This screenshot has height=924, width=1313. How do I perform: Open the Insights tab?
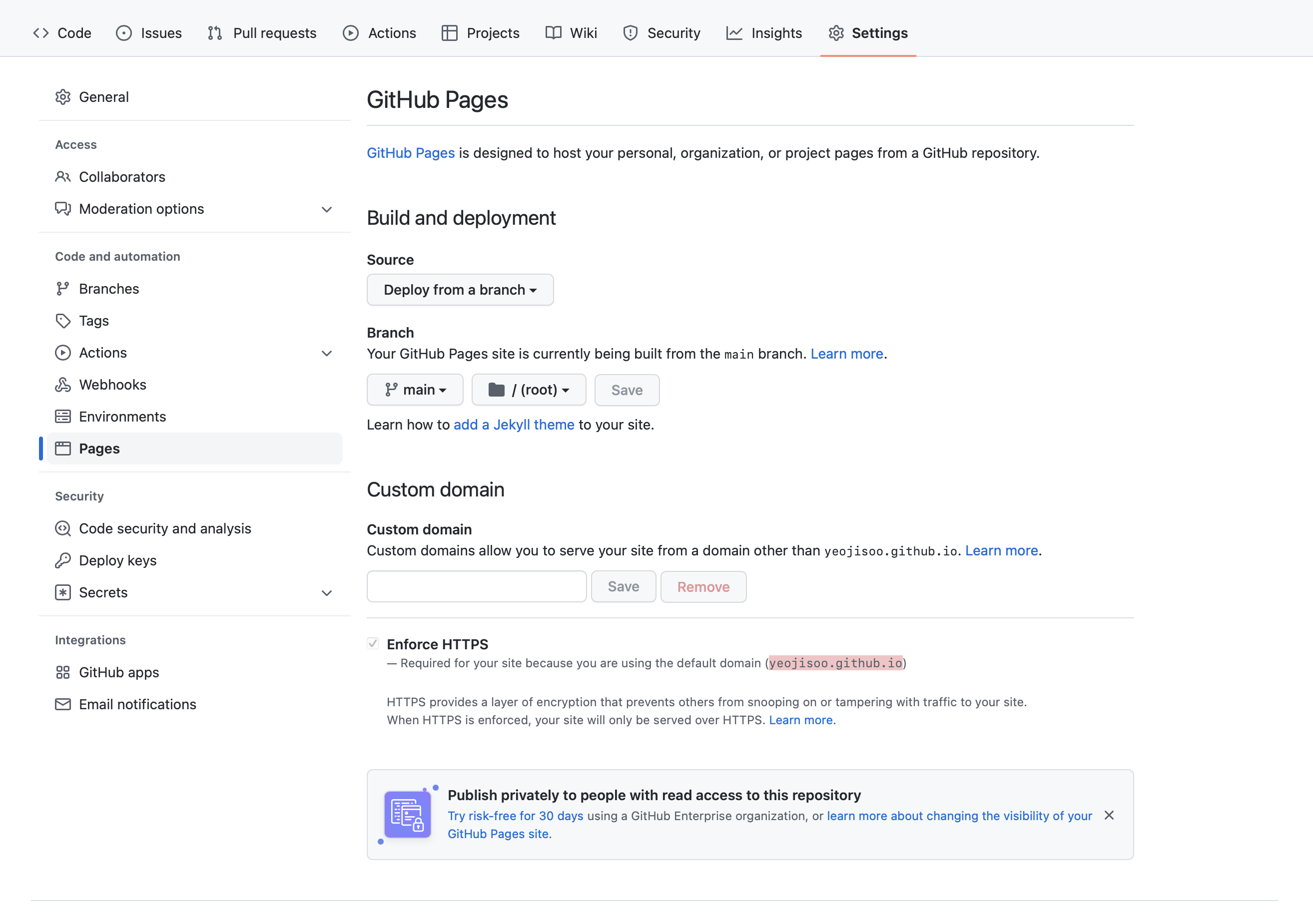click(x=764, y=33)
